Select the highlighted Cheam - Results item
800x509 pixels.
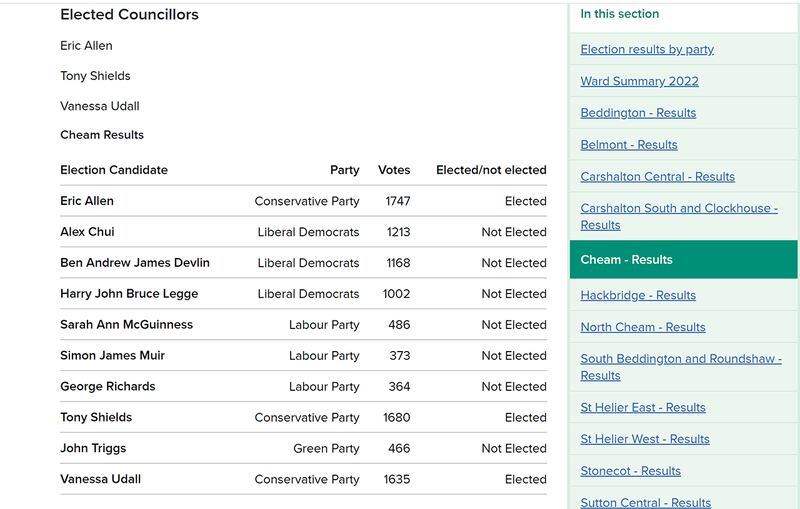(x=626, y=260)
